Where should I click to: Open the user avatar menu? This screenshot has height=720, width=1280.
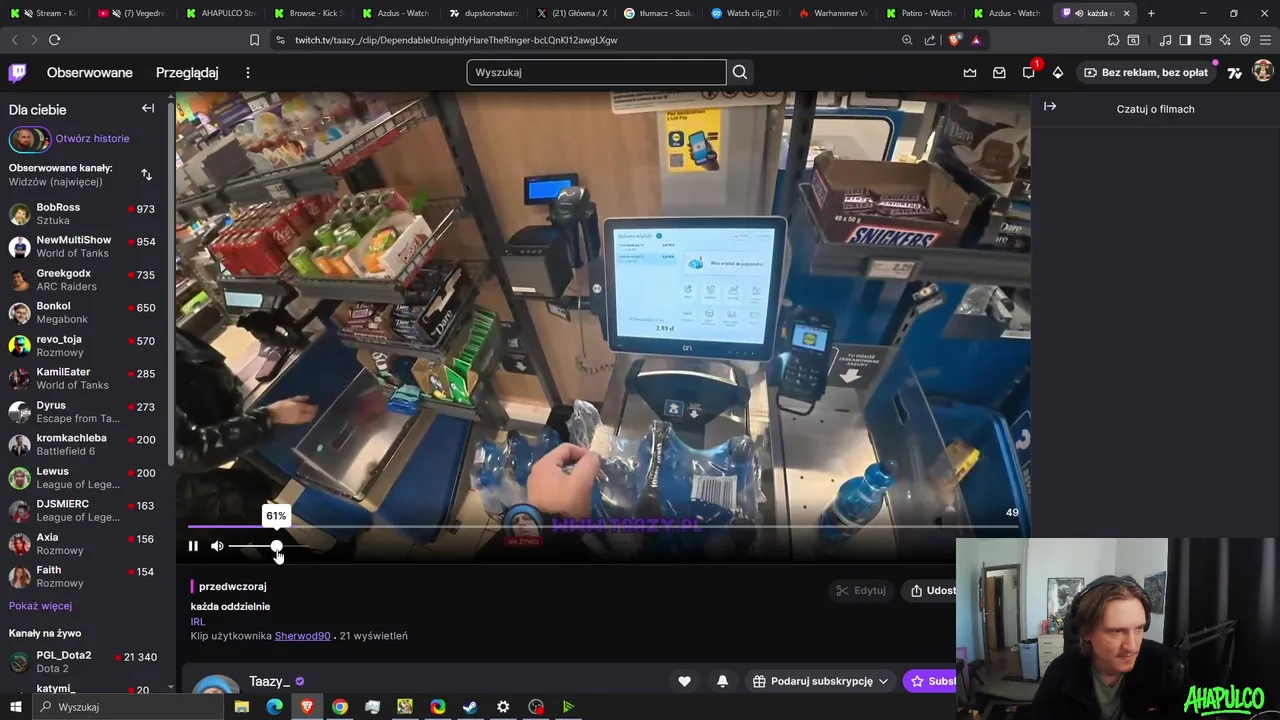1263,72
